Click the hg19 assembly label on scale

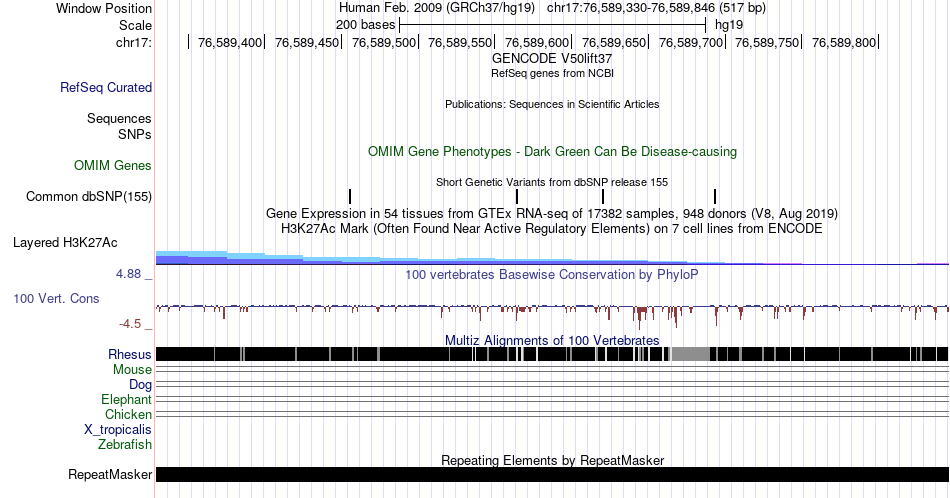pyautogui.click(x=729, y=25)
